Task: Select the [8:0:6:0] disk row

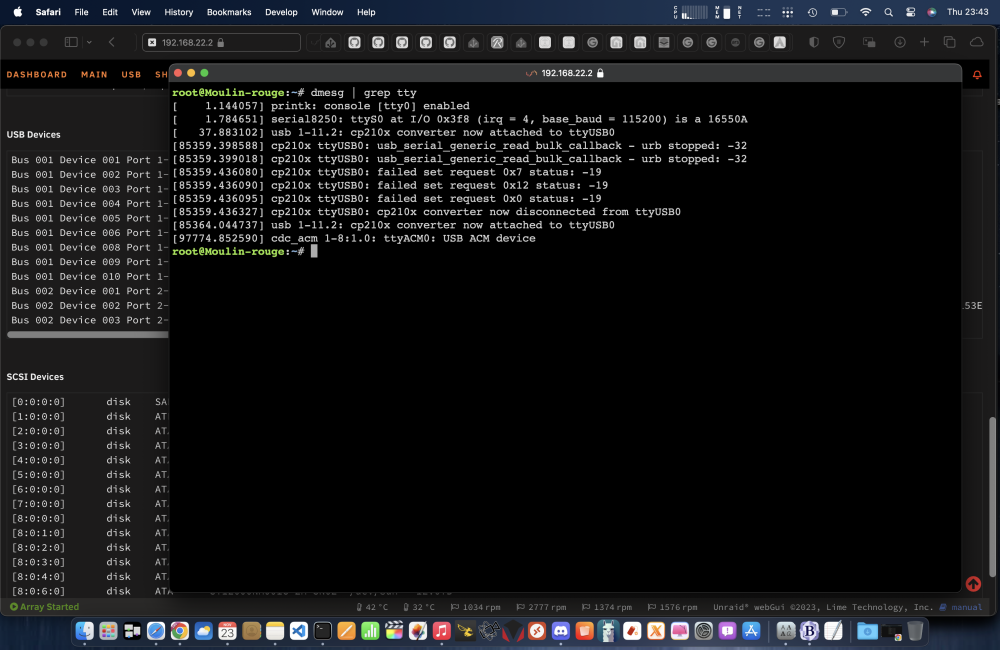Action: pos(89,591)
